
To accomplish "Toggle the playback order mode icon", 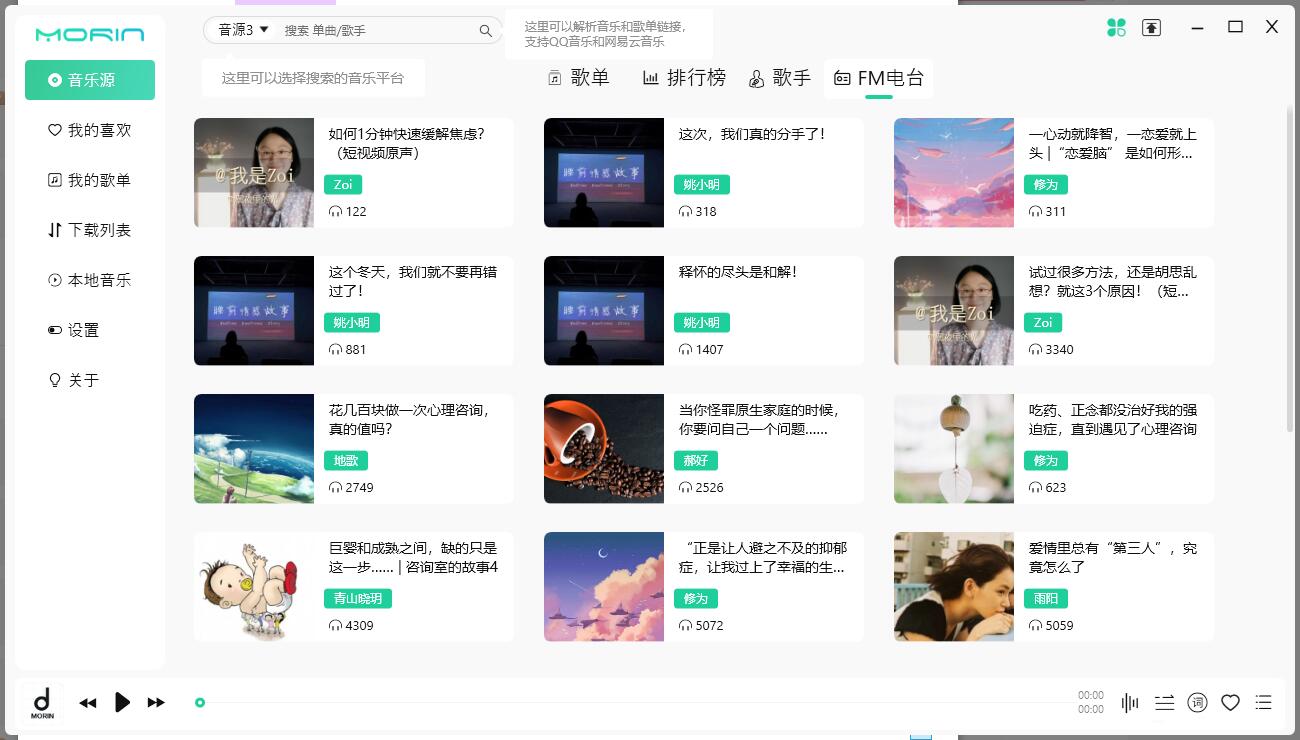I will pyautogui.click(x=1164, y=703).
